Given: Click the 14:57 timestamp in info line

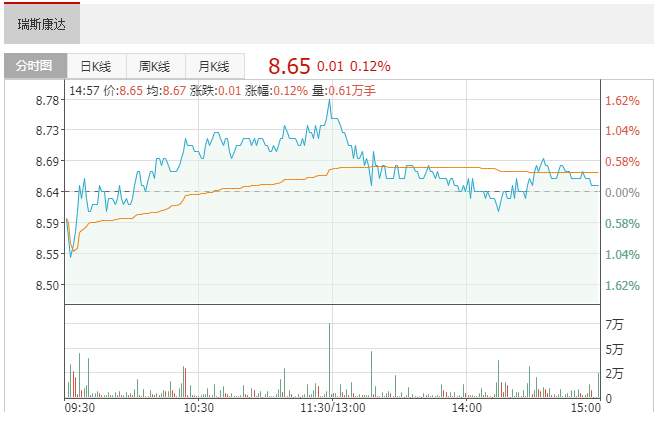Looking at the screenshot, I should click(x=82, y=91).
